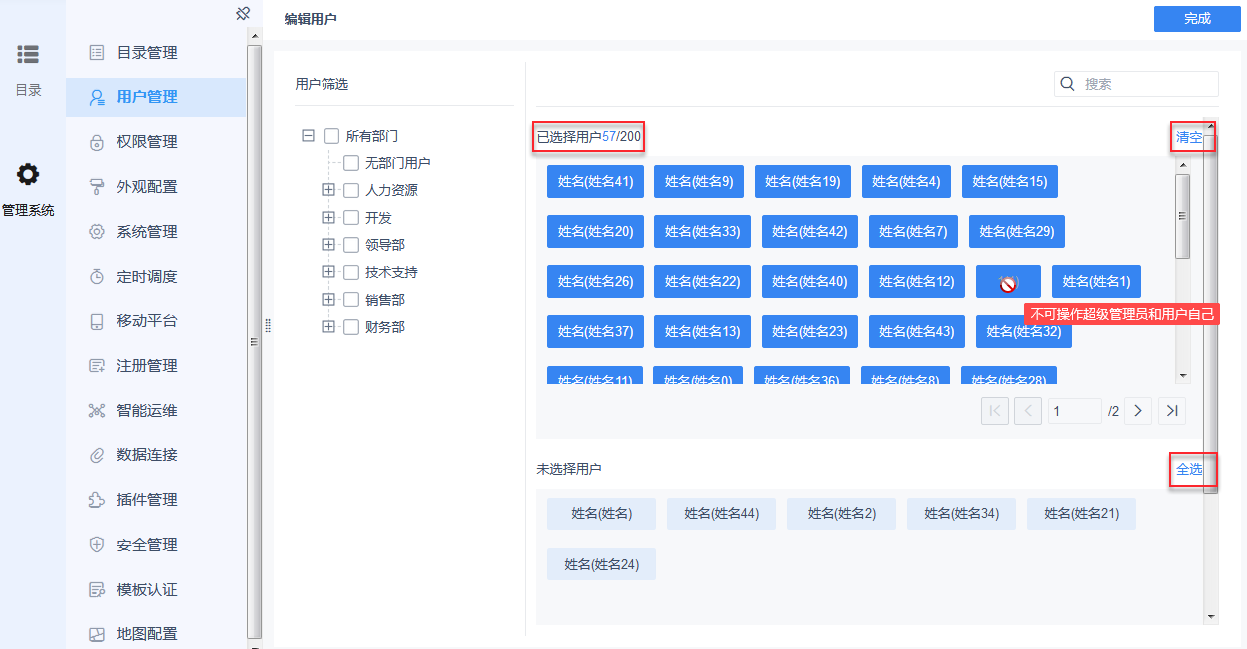Expand the 开发 department tree node
This screenshot has height=649, width=1247.
point(329,217)
